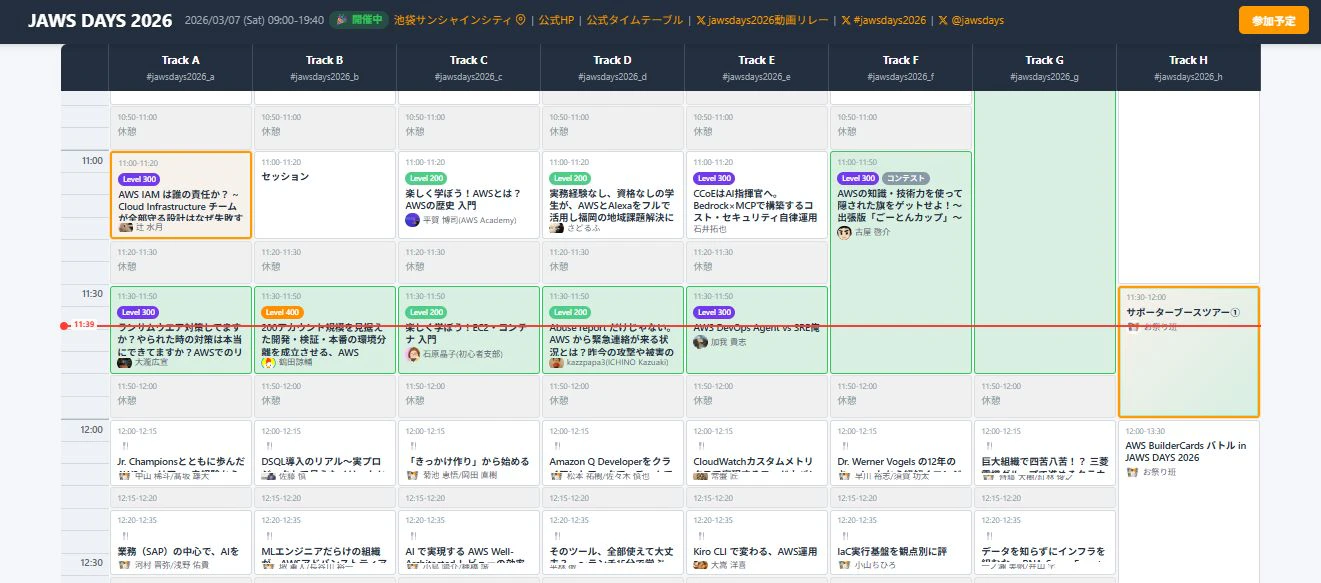Click Level 400 badge on 200アカウント session
This screenshot has width=1321, height=583.
tap(281, 312)
